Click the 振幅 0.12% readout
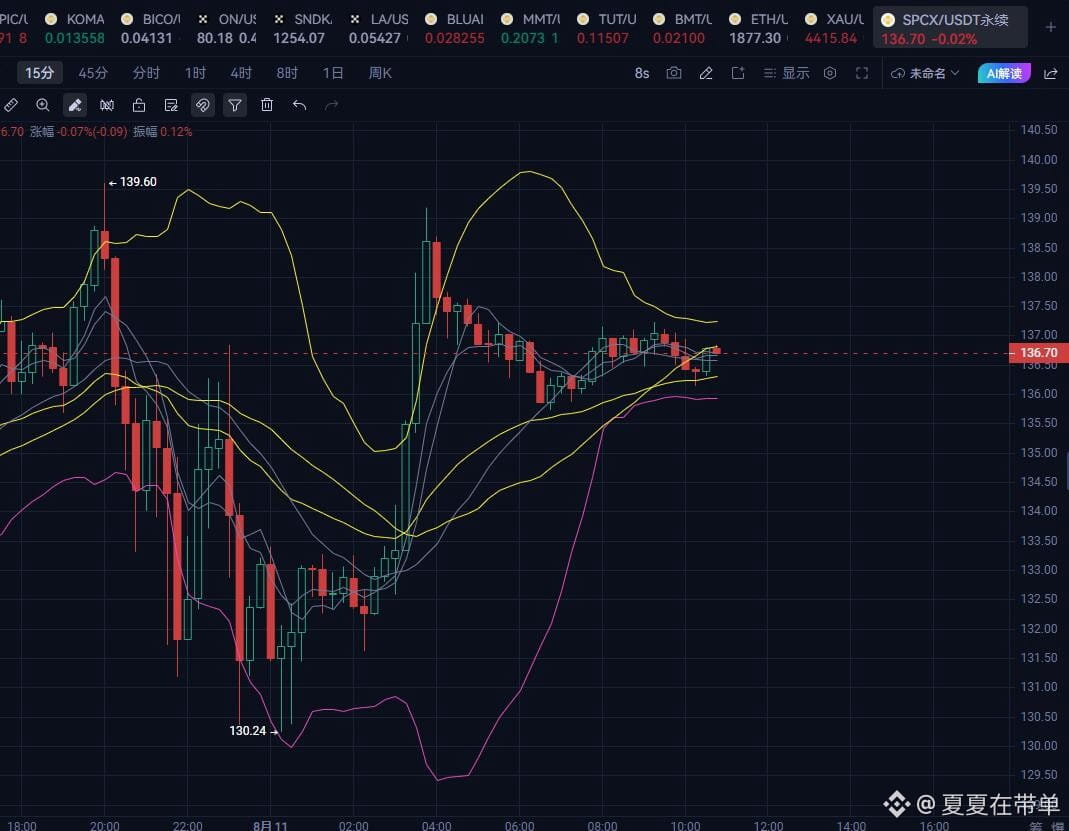Viewport: 1069px width, 831px height. point(162,132)
